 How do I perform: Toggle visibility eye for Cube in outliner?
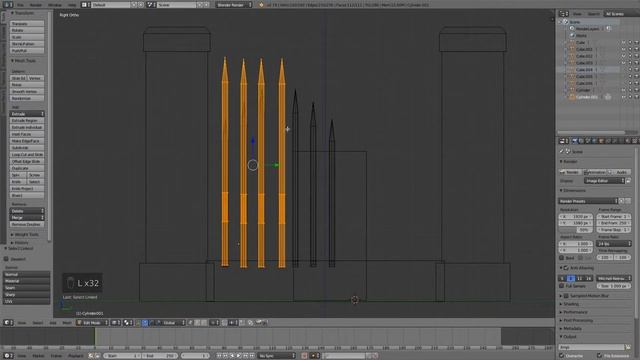pyautogui.click(x=623, y=42)
